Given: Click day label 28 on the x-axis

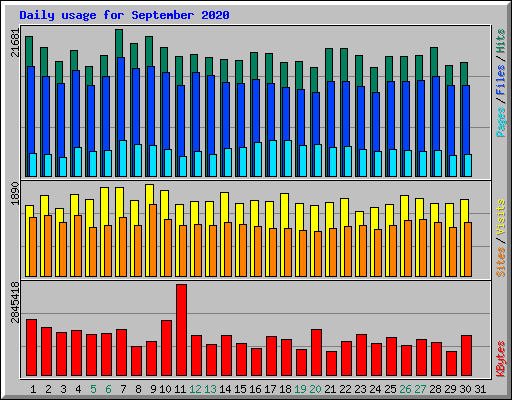Looking at the screenshot, I should (435, 389).
